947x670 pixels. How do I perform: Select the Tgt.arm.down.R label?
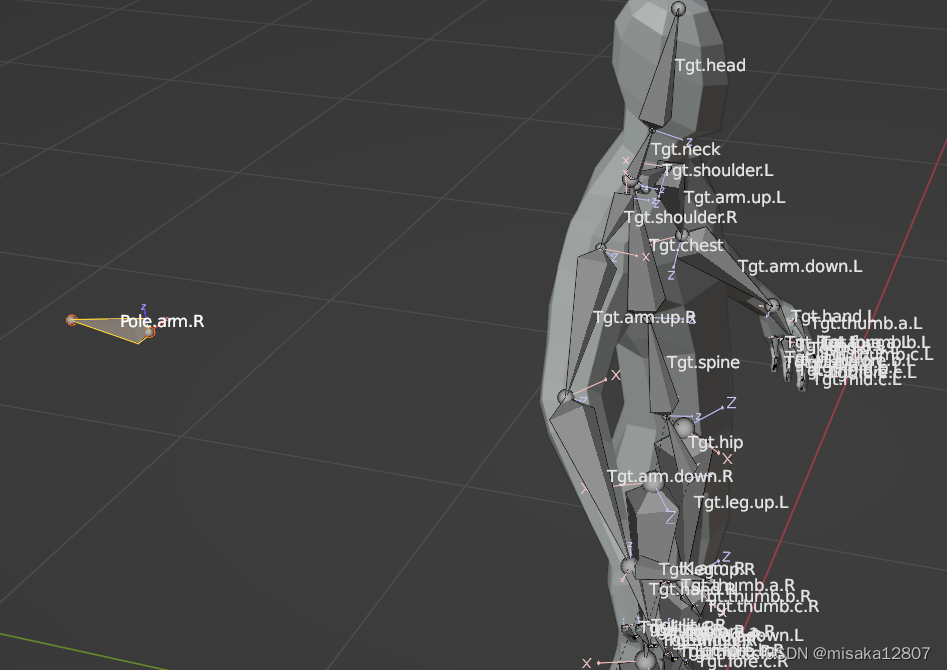click(x=670, y=477)
